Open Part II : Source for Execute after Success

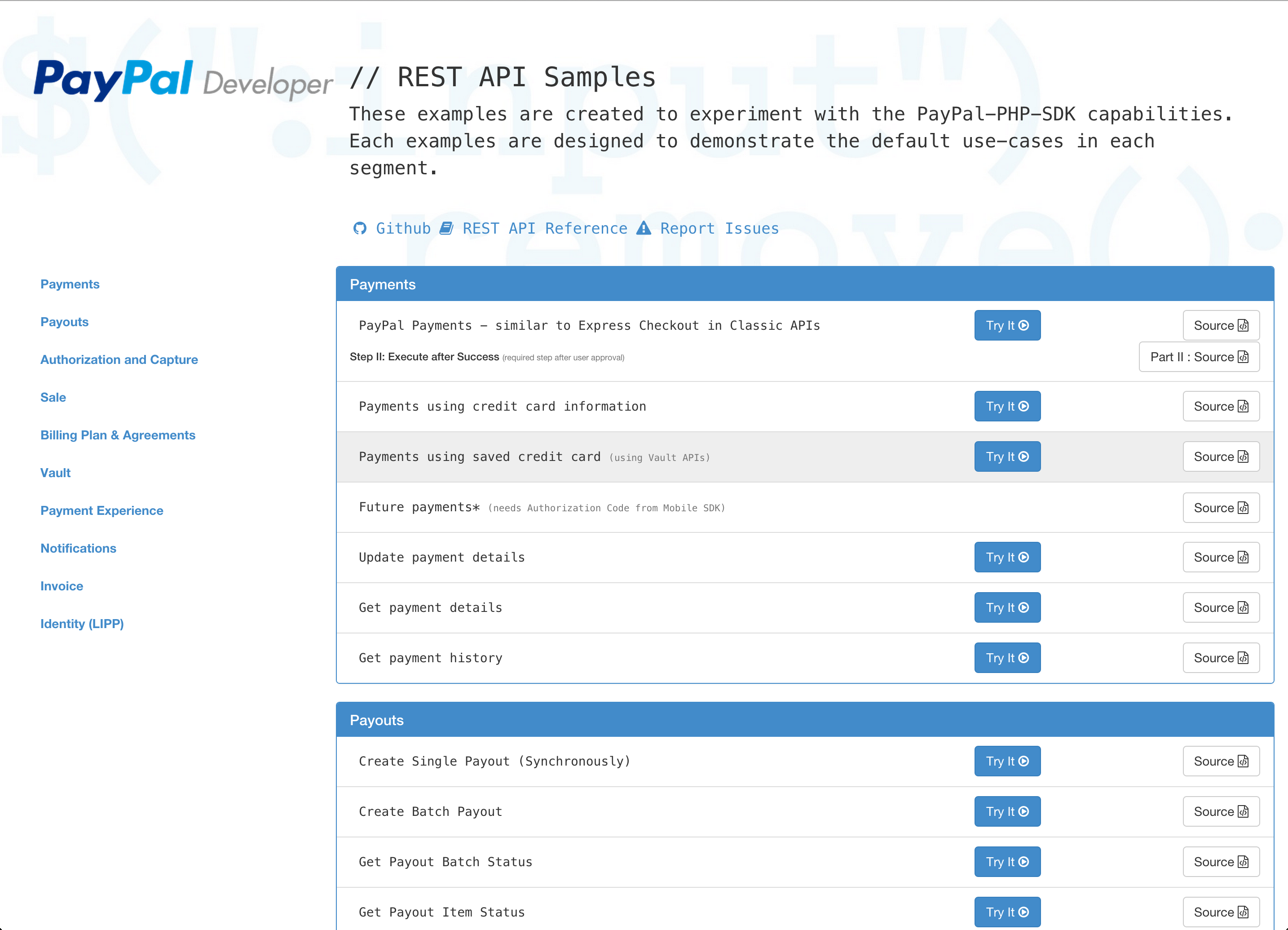click(x=1199, y=357)
